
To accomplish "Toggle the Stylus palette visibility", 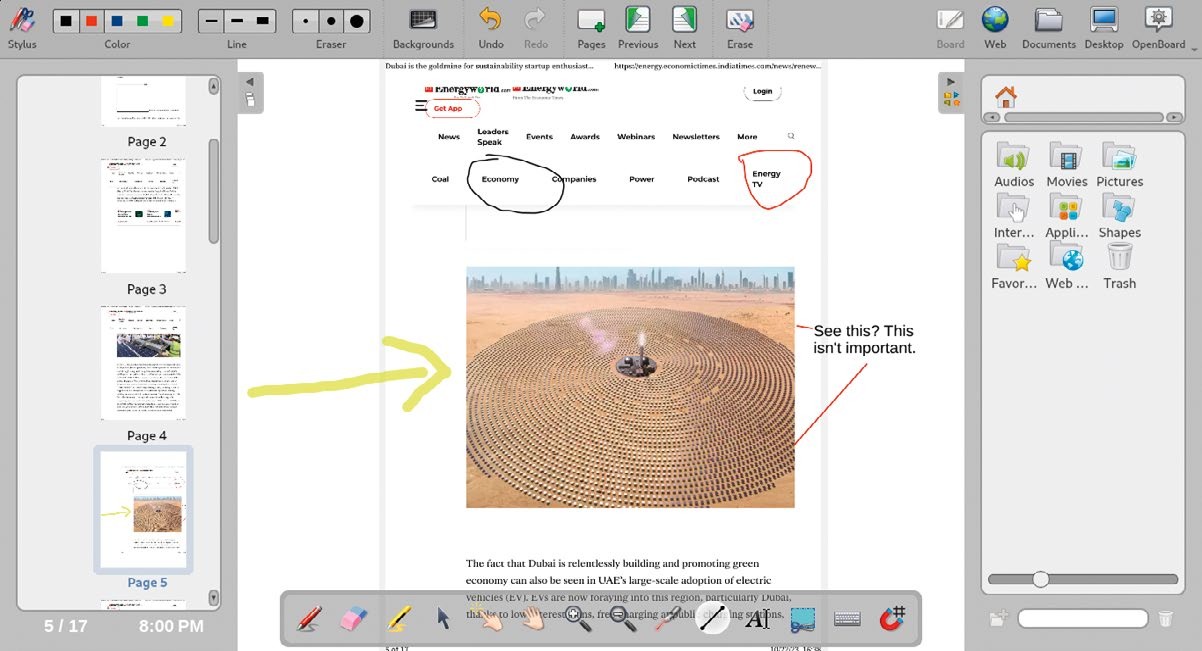I will (22, 28).
